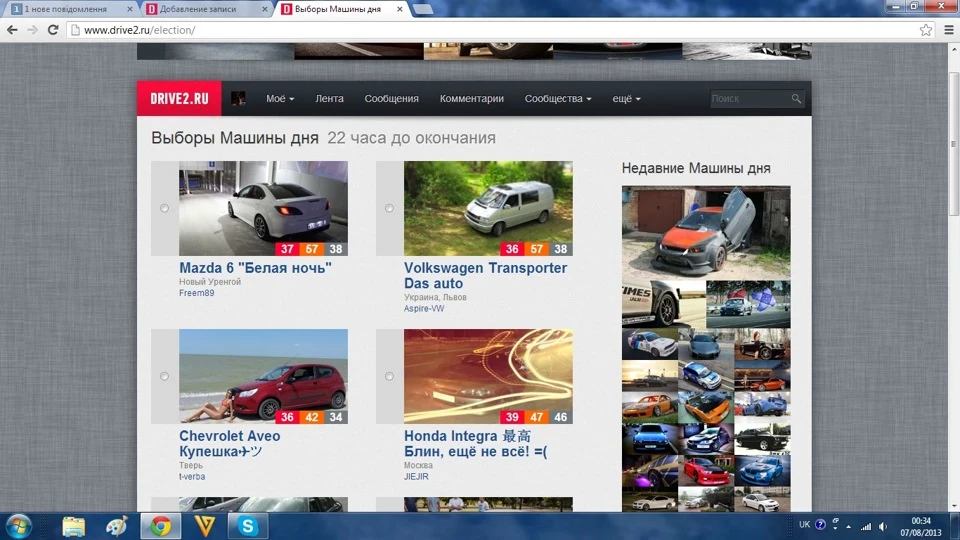Screen dimensions: 960x540
Task: Click the search magnifier icon
Action: (796, 99)
